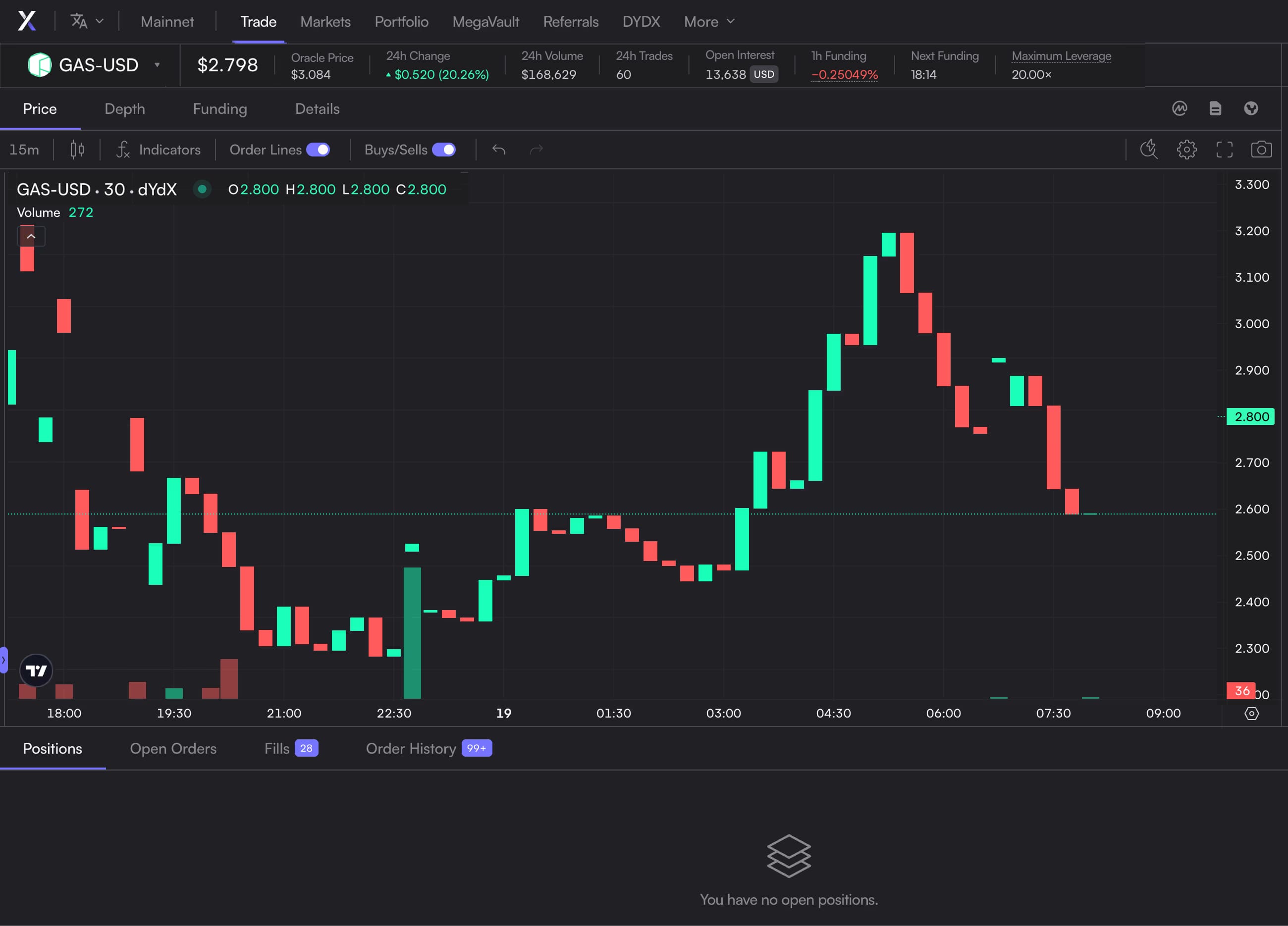Open the project website globe icon

(1251, 108)
